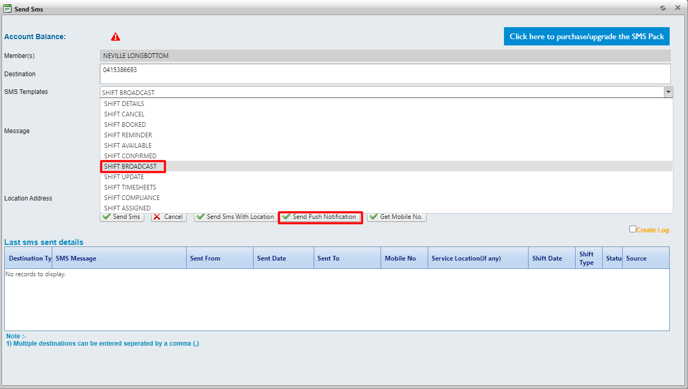Sort by Sent To column header
Screen dimensions: 688x389
coord(347,258)
